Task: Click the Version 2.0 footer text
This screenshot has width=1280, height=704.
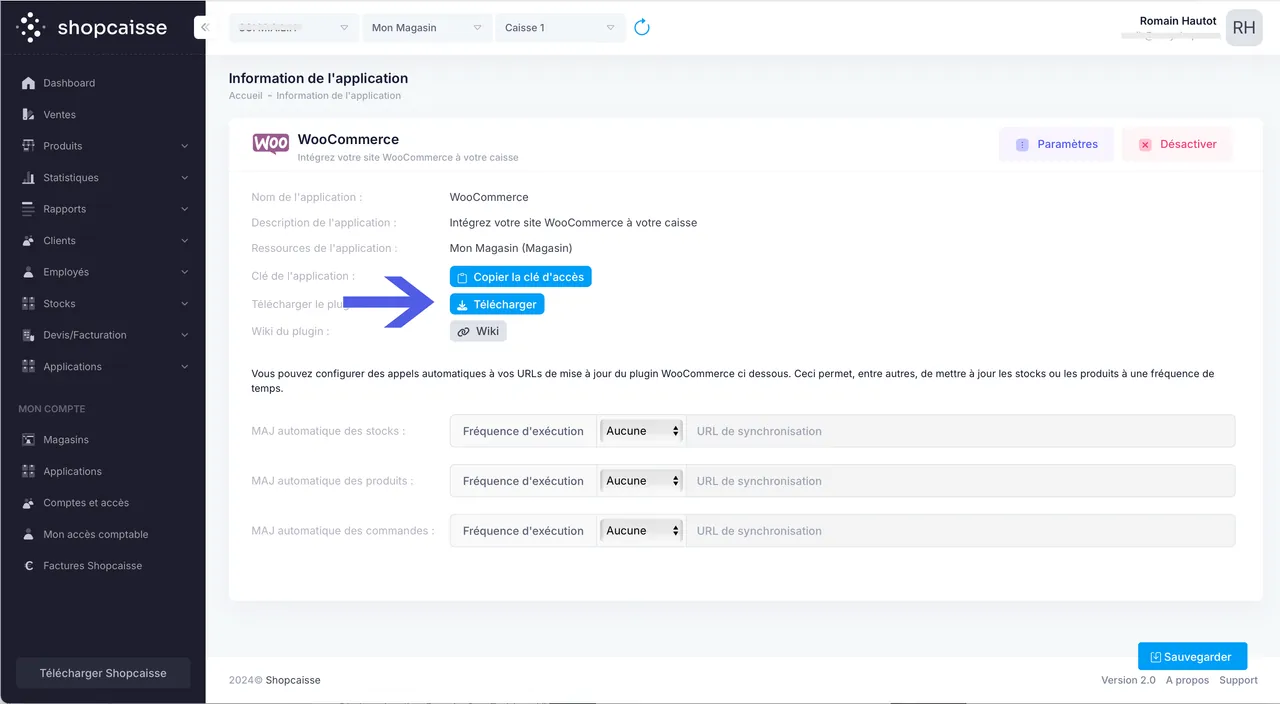Action: [x=1128, y=680]
